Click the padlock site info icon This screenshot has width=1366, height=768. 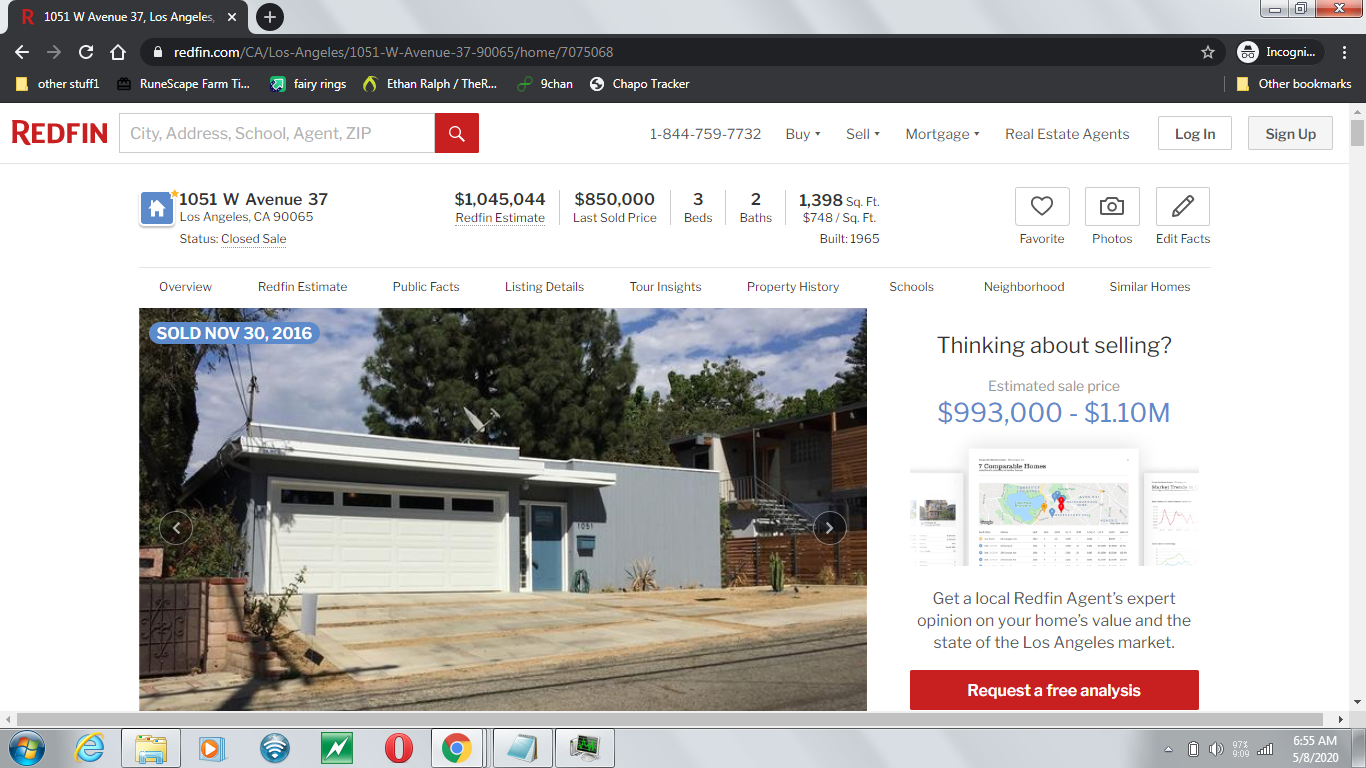(158, 52)
